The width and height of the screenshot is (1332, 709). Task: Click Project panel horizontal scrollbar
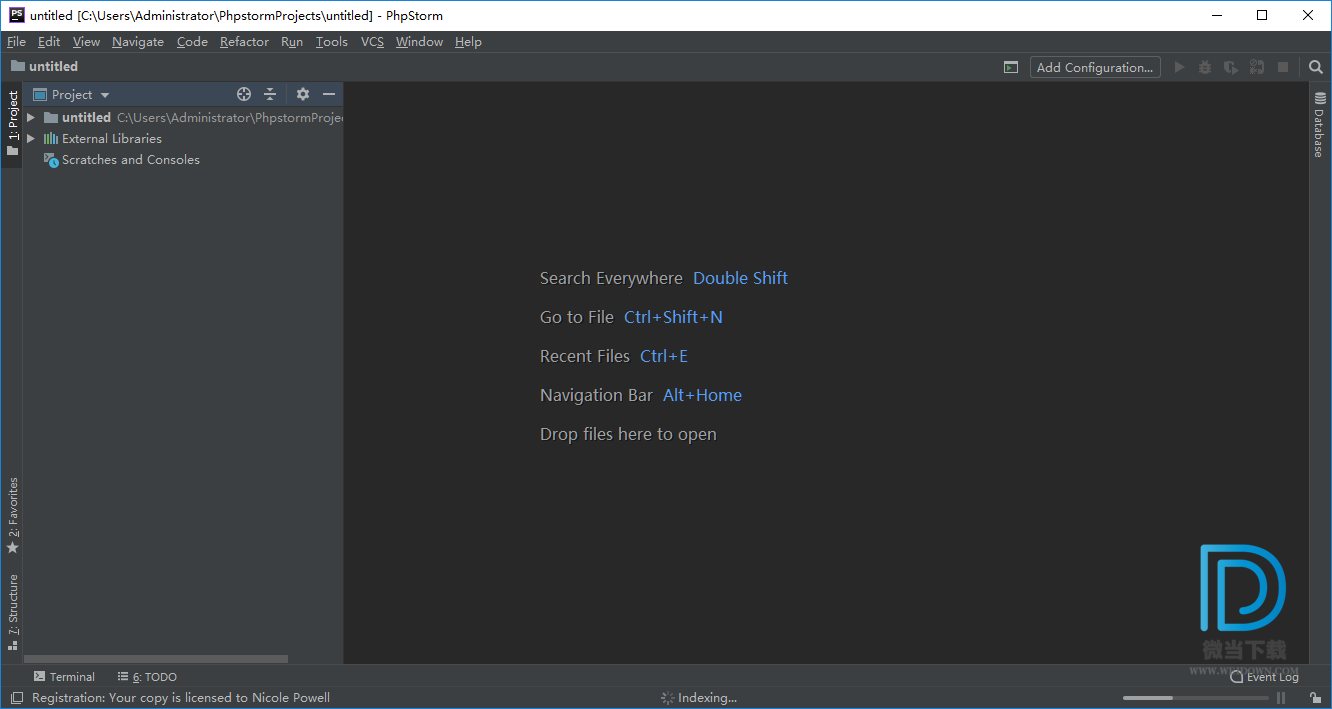point(156,659)
